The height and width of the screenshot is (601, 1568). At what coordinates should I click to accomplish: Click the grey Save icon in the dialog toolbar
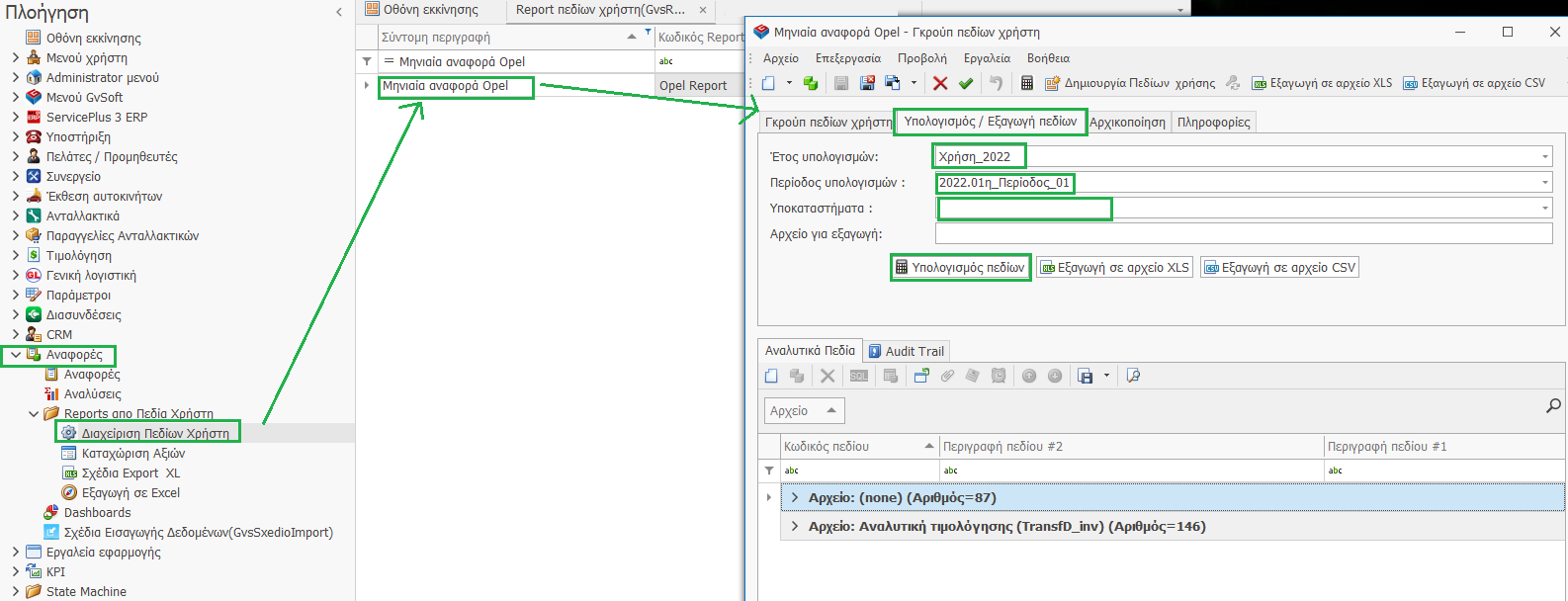841,83
